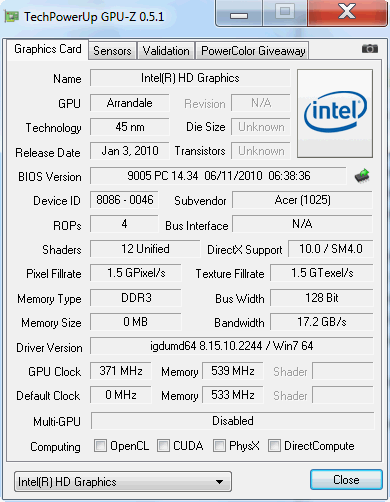The width and height of the screenshot is (390, 502).
Task: Click the Driver Version label
Action: (49, 348)
